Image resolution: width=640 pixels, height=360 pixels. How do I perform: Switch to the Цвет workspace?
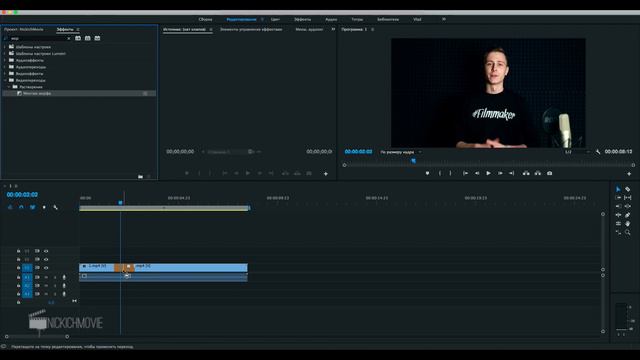pyautogui.click(x=275, y=19)
